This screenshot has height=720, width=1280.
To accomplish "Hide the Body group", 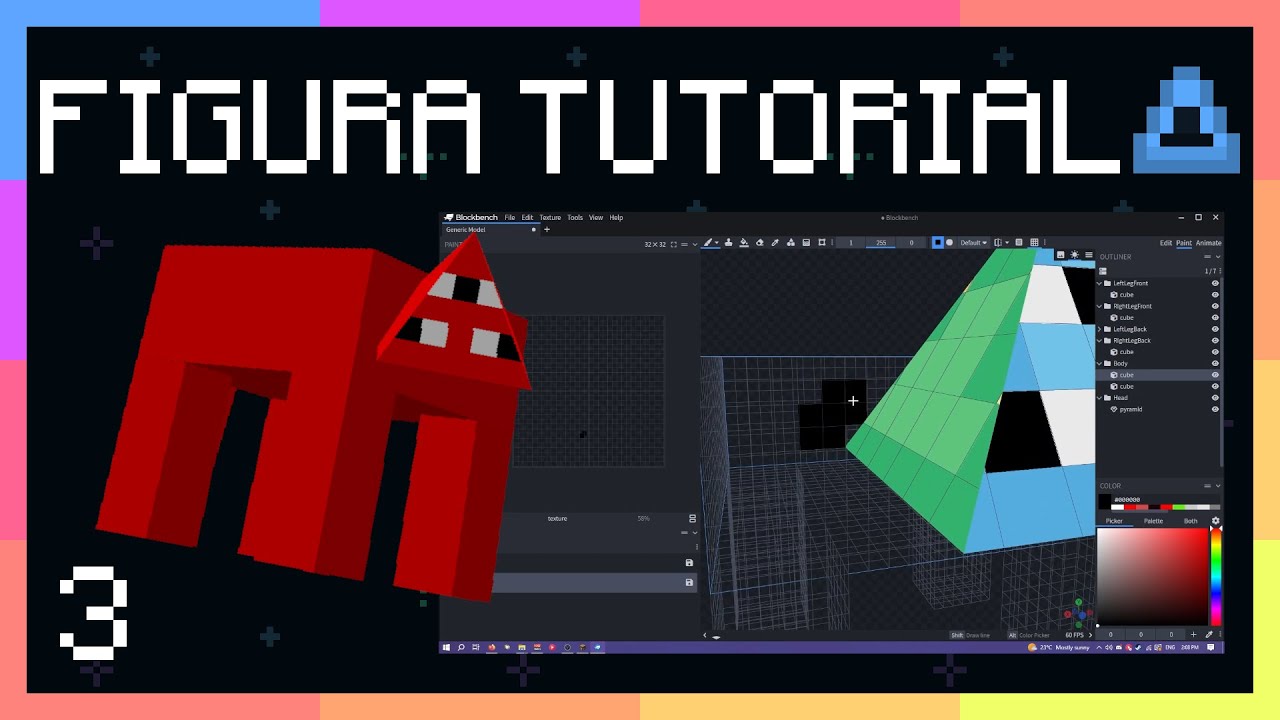I will tap(1215, 363).
